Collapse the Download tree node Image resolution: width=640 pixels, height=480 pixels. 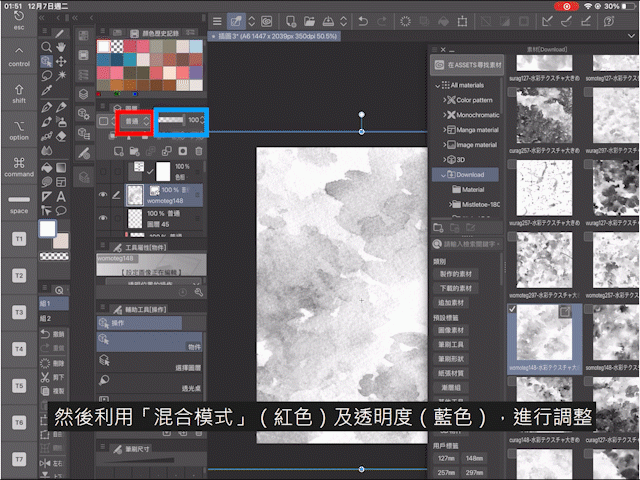click(443, 175)
